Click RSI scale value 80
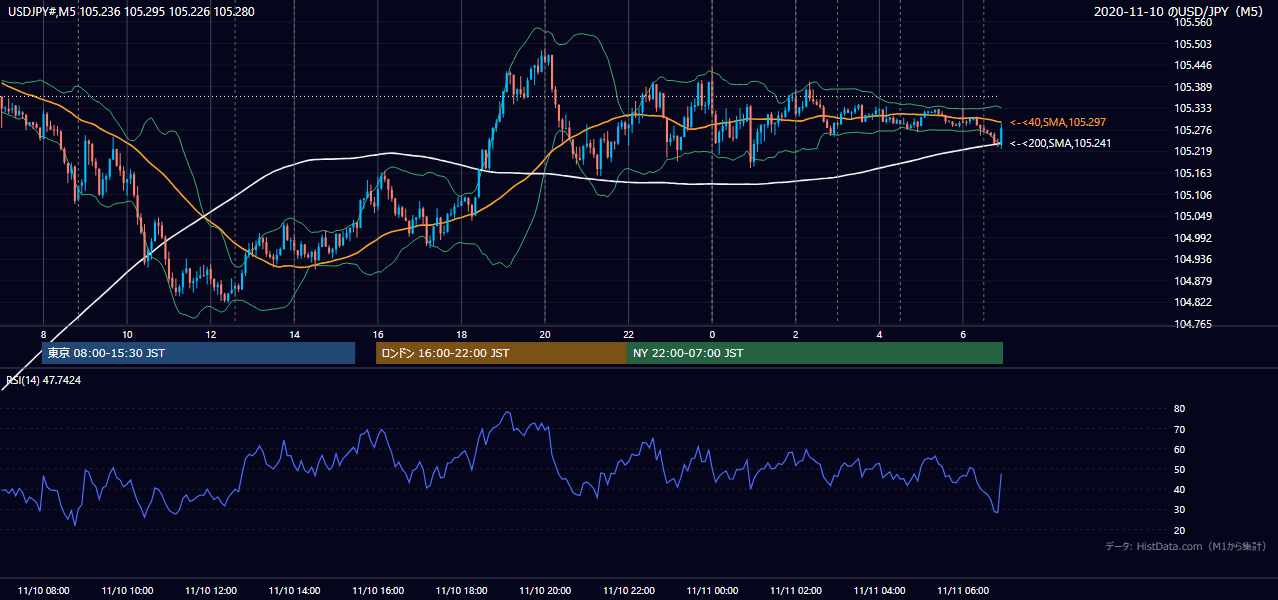The width and height of the screenshot is (1278, 600). click(1179, 409)
